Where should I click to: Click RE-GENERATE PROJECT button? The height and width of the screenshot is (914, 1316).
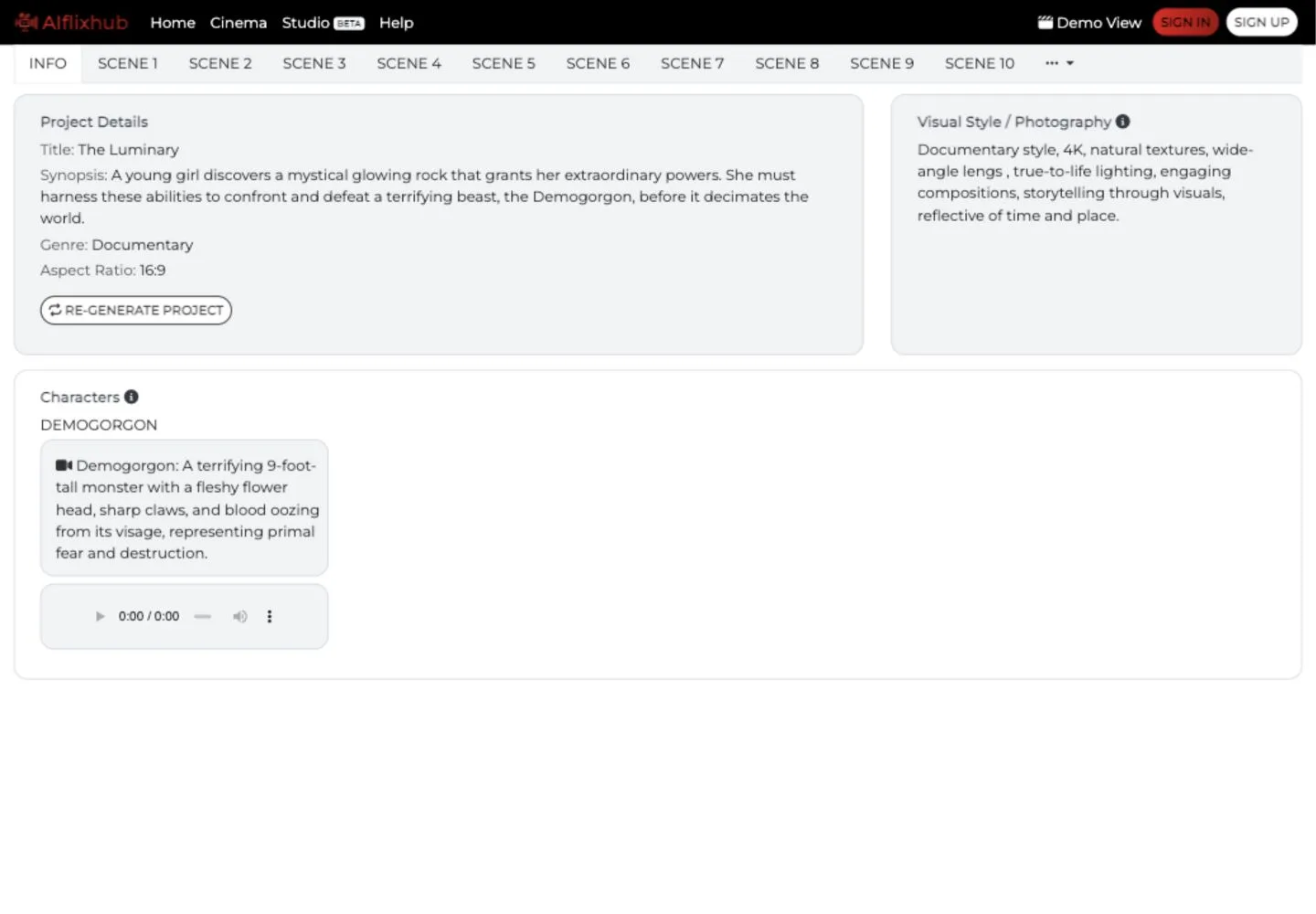pos(136,310)
